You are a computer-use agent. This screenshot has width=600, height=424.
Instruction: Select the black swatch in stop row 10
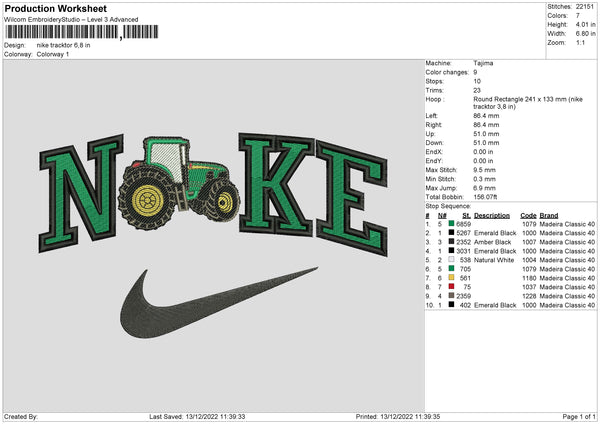coord(451,305)
